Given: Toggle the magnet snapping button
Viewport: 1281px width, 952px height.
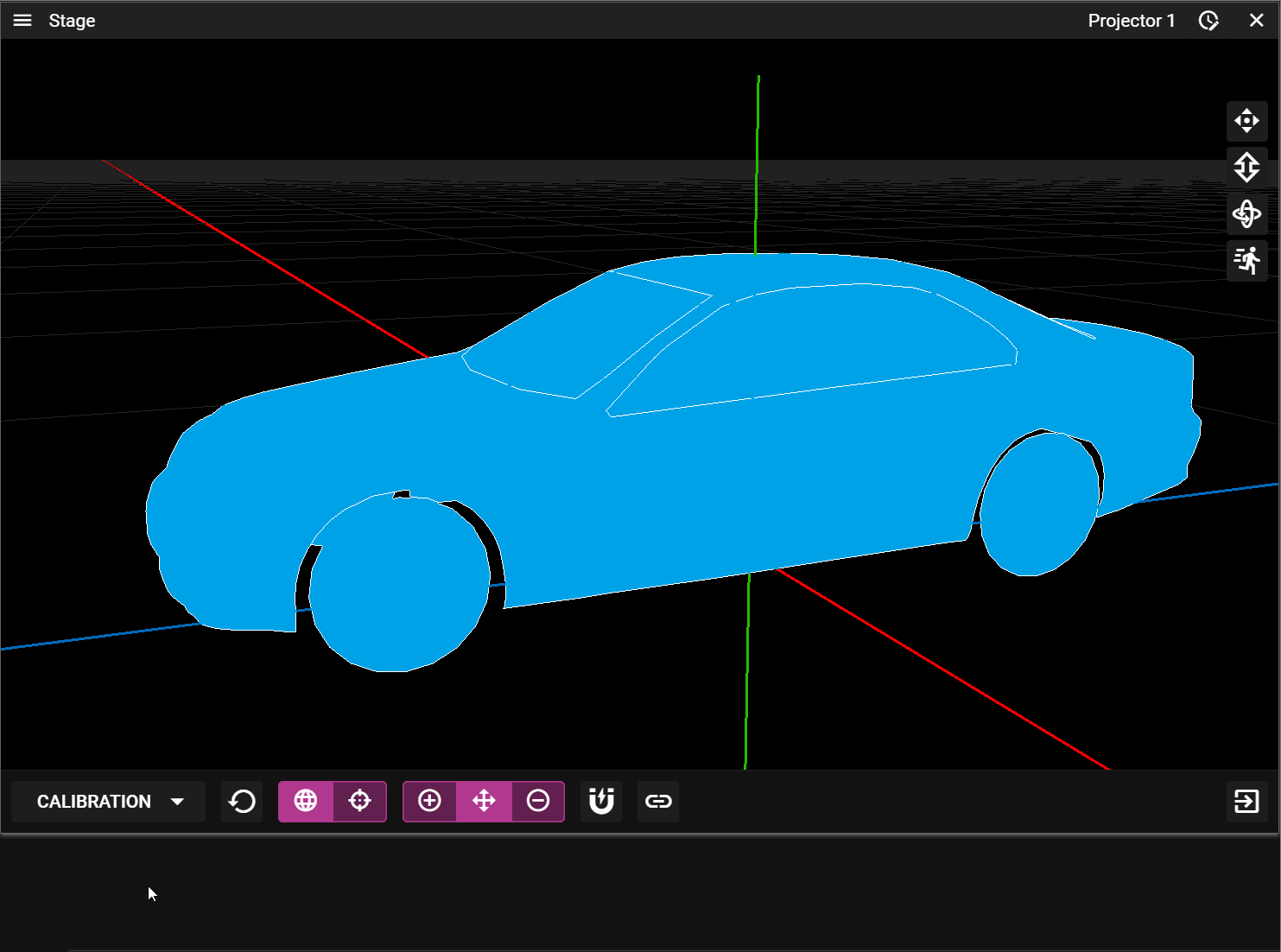Looking at the screenshot, I should click(601, 802).
